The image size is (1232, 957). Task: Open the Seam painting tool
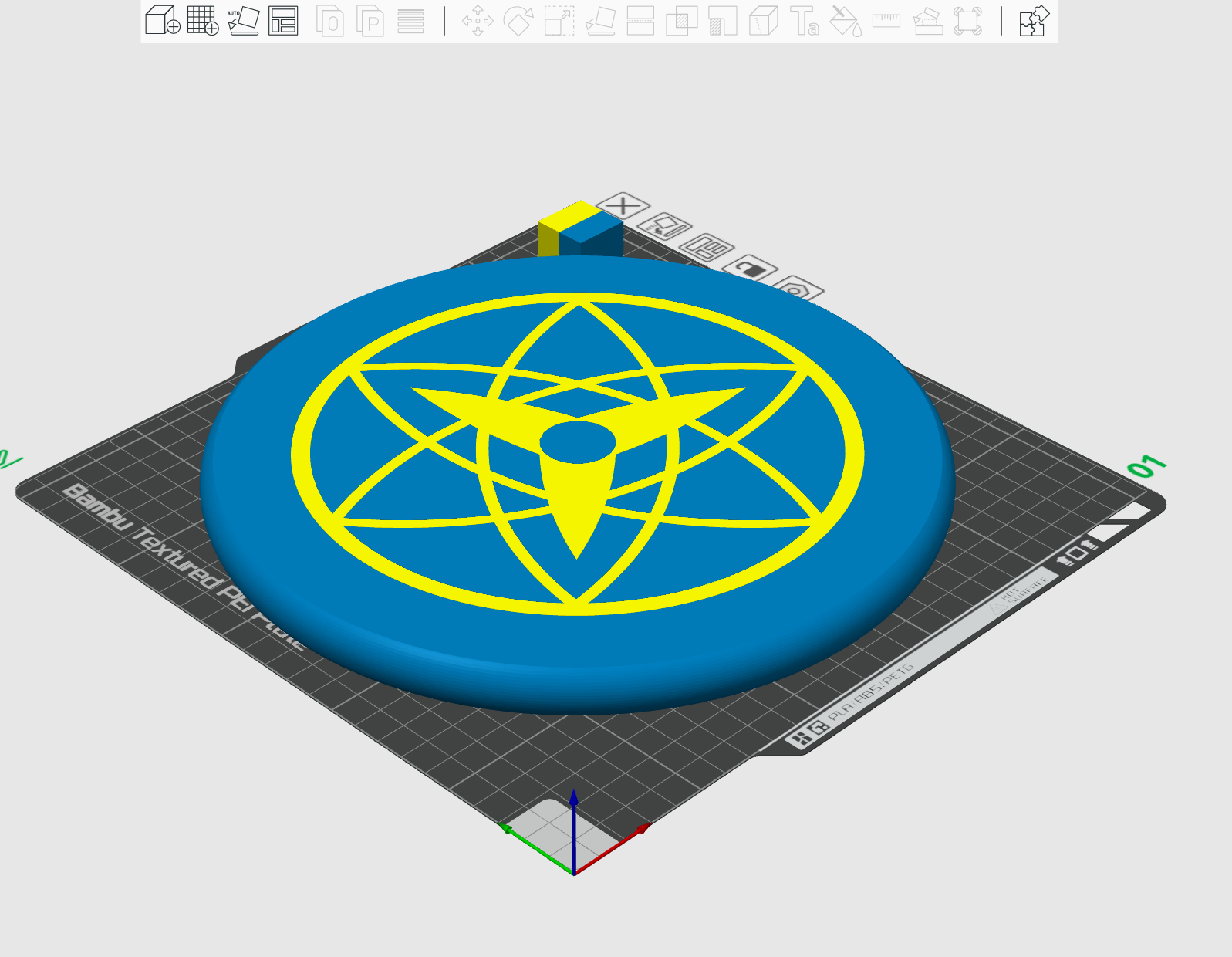tap(763, 21)
